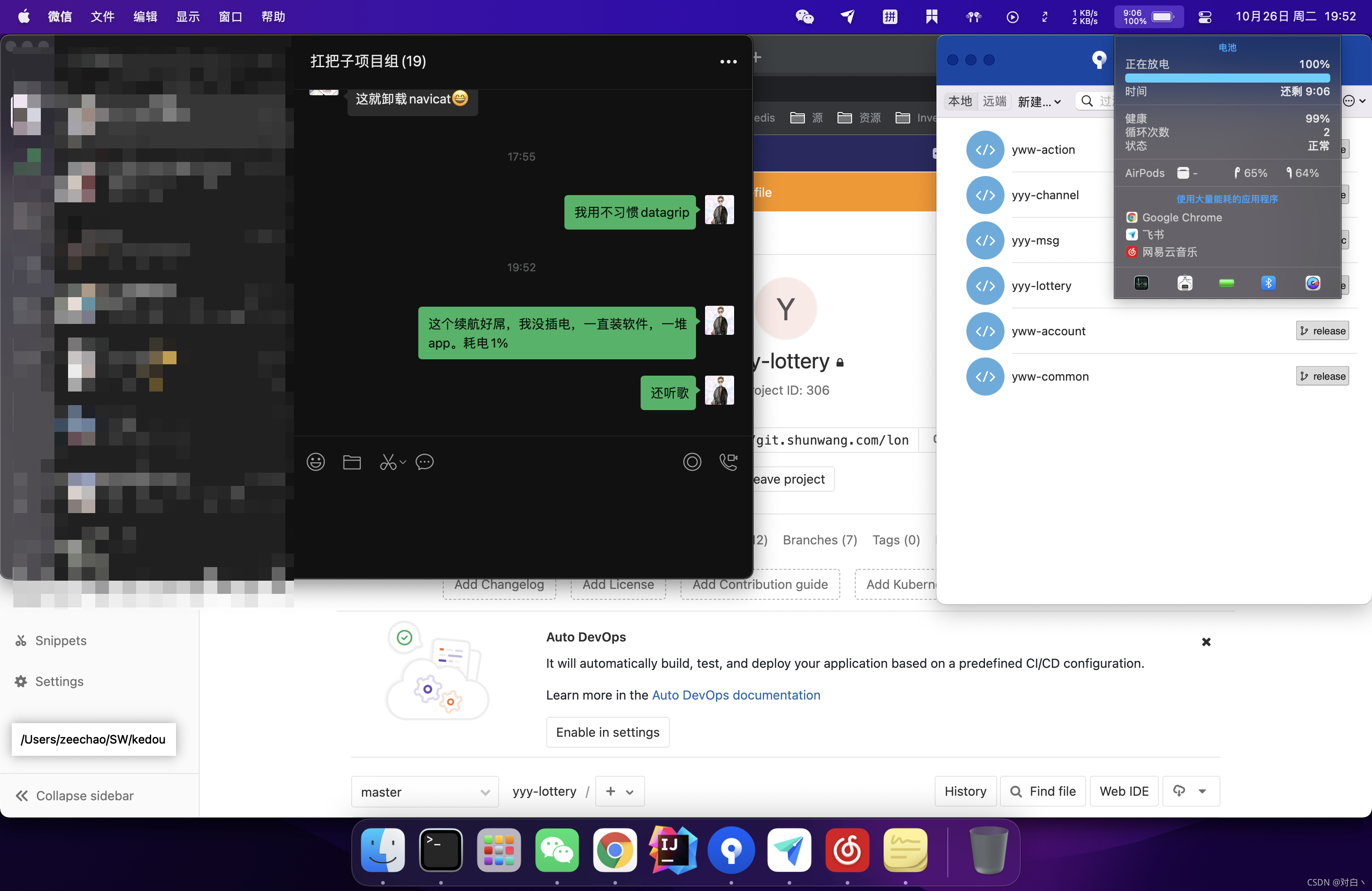The image size is (1372, 891).
Task: Switch to 远端 (Remote) repositories view
Action: pos(995,102)
